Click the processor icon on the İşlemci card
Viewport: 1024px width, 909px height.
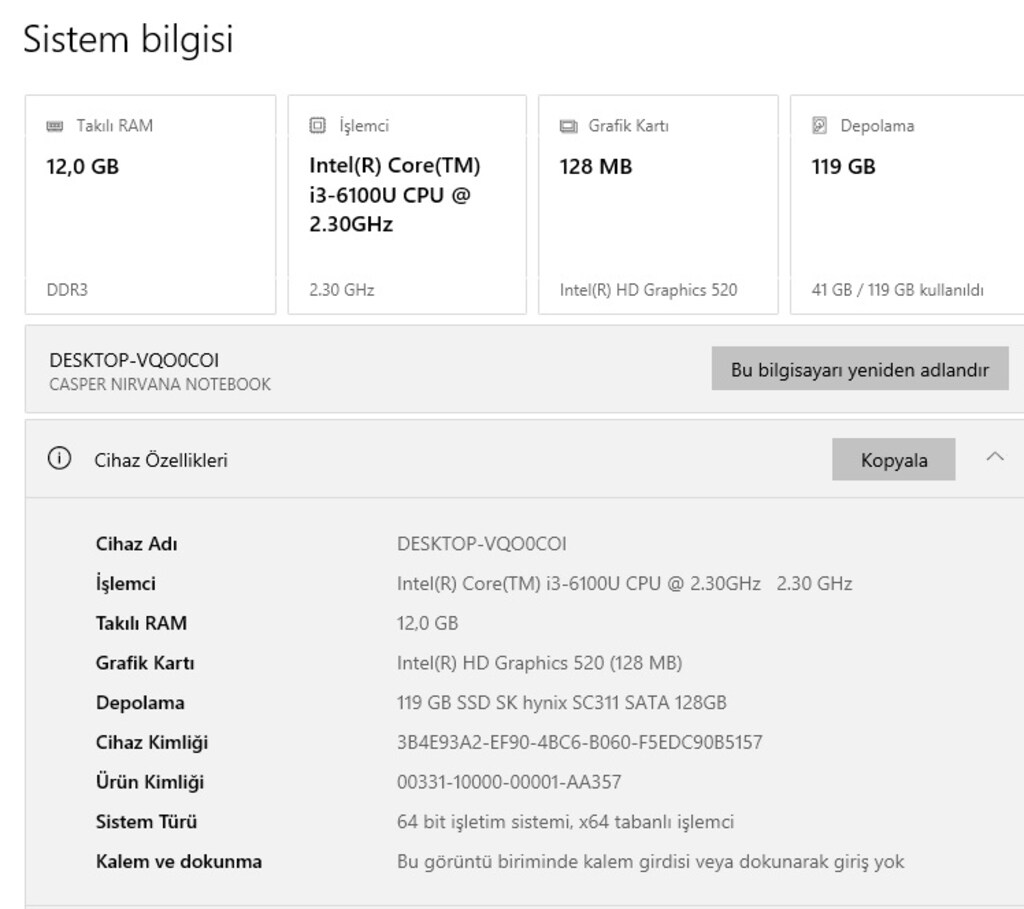[x=317, y=125]
